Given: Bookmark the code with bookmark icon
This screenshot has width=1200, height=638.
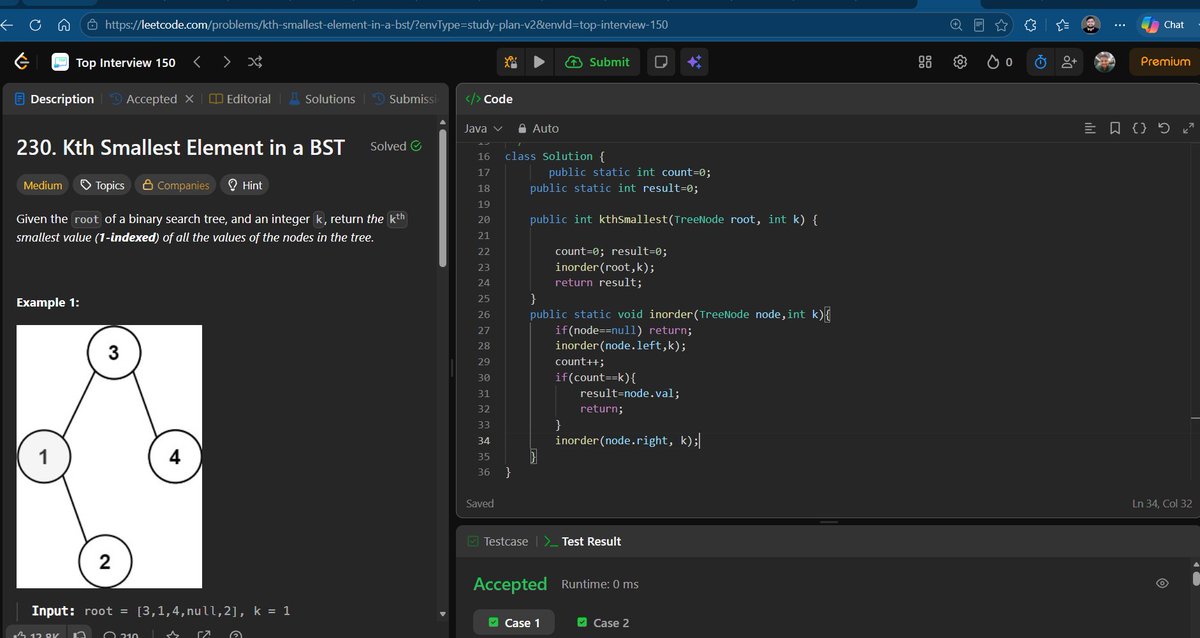Looking at the screenshot, I should (1115, 128).
